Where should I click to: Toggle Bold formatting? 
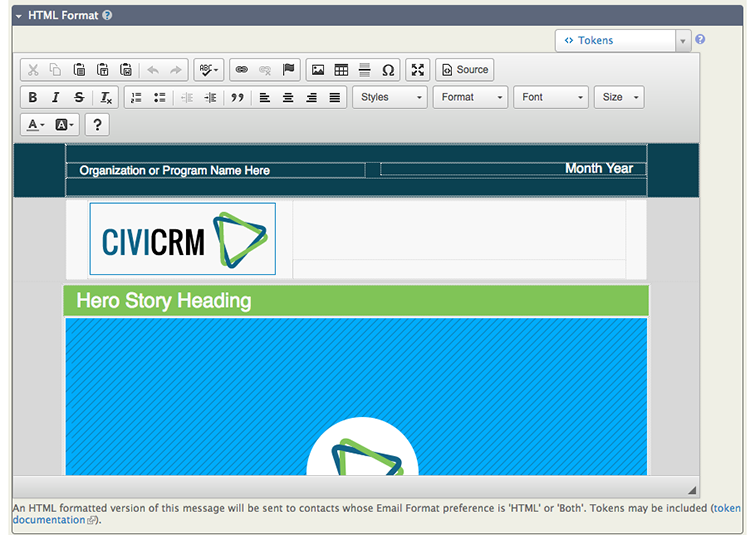pyautogui.click(x=33, y=98)
